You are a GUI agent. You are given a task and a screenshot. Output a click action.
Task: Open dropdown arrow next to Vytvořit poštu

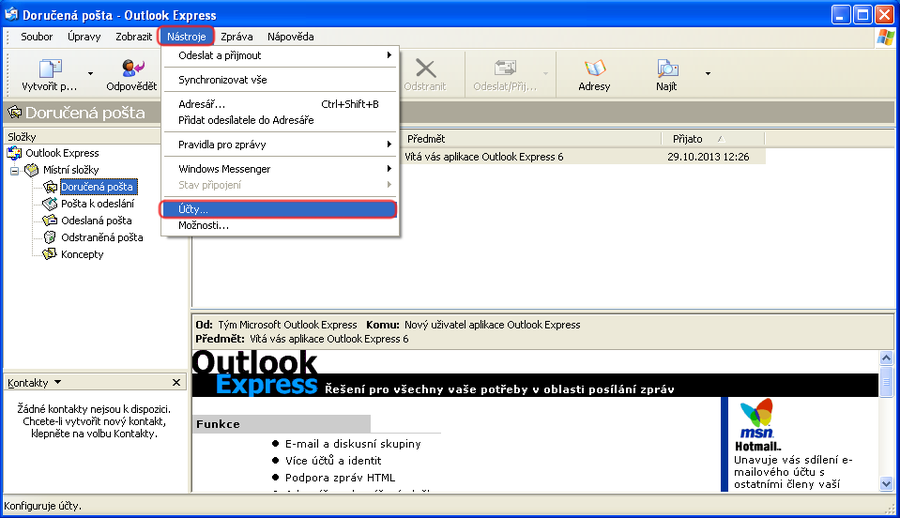(90, 73)
